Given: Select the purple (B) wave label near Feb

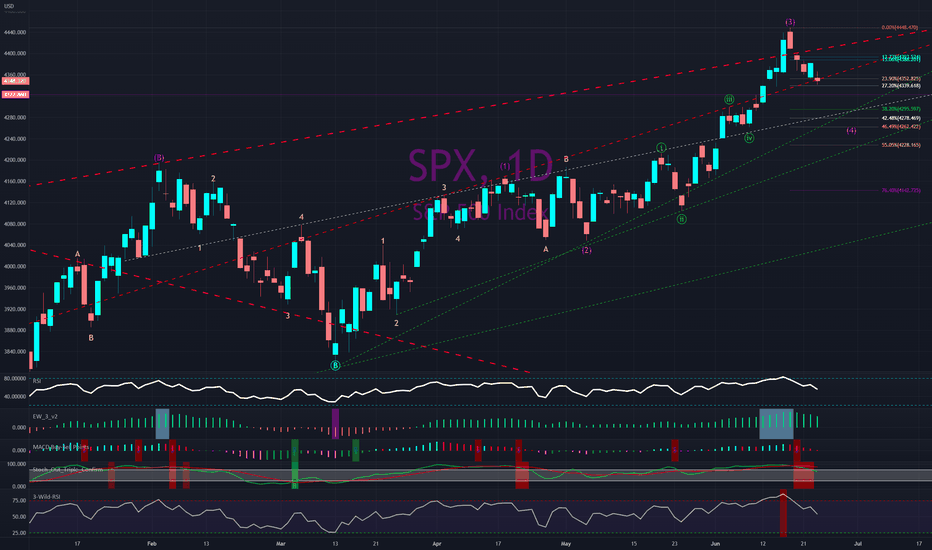Looking at the screenshot, I should point(159,158).
